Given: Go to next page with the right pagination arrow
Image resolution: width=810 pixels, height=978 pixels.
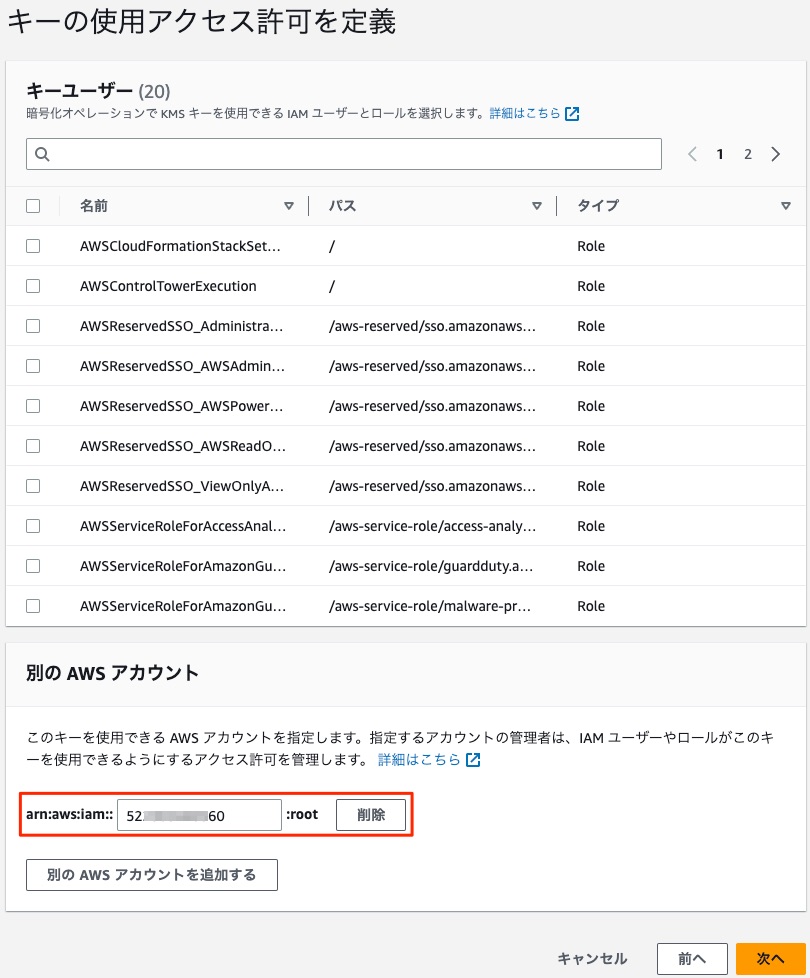Looking at the screenshot, I should click(776, 154).
